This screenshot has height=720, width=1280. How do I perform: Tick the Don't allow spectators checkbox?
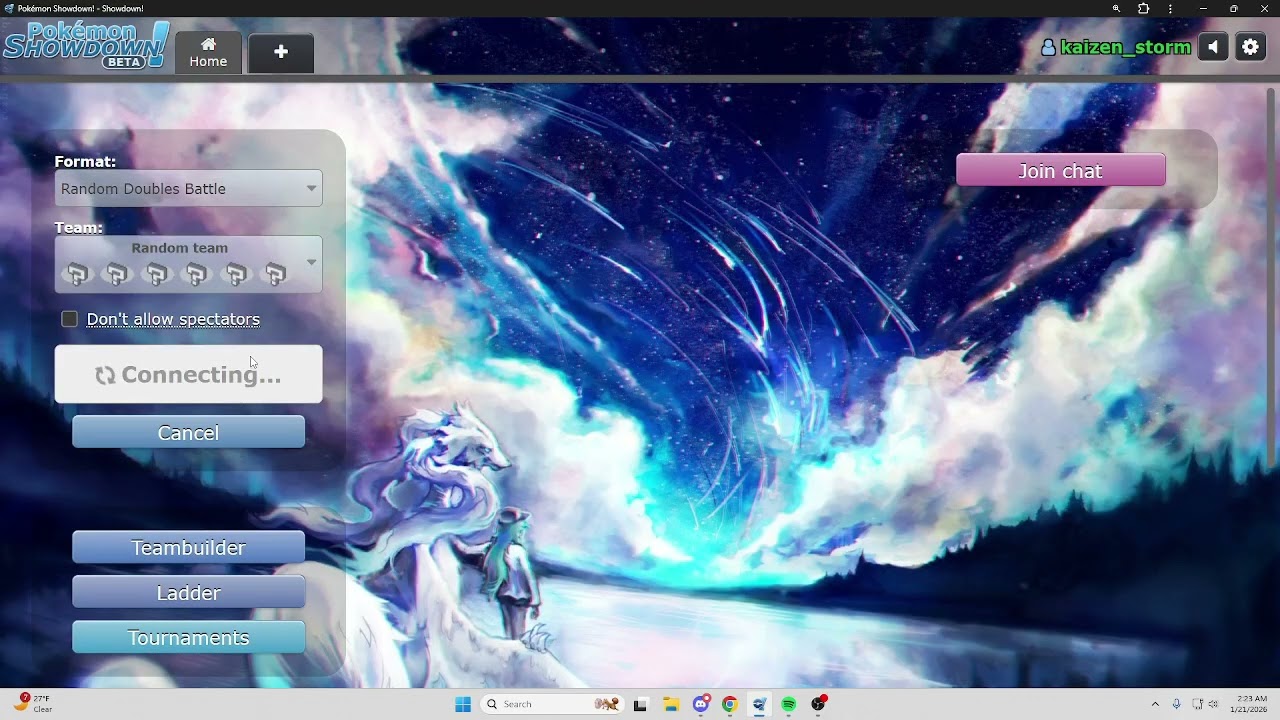pos(69,319)
